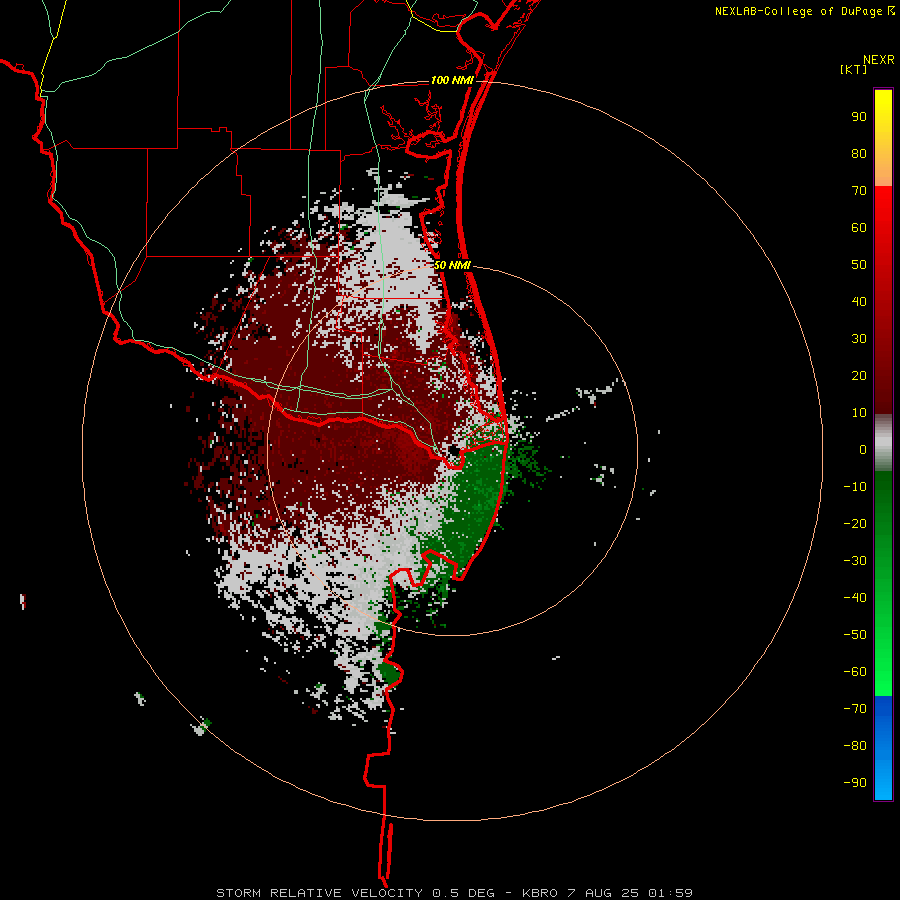Select the positive 50 knot scale value
This screenshot has height=900, width=900.
pos(859,265)
